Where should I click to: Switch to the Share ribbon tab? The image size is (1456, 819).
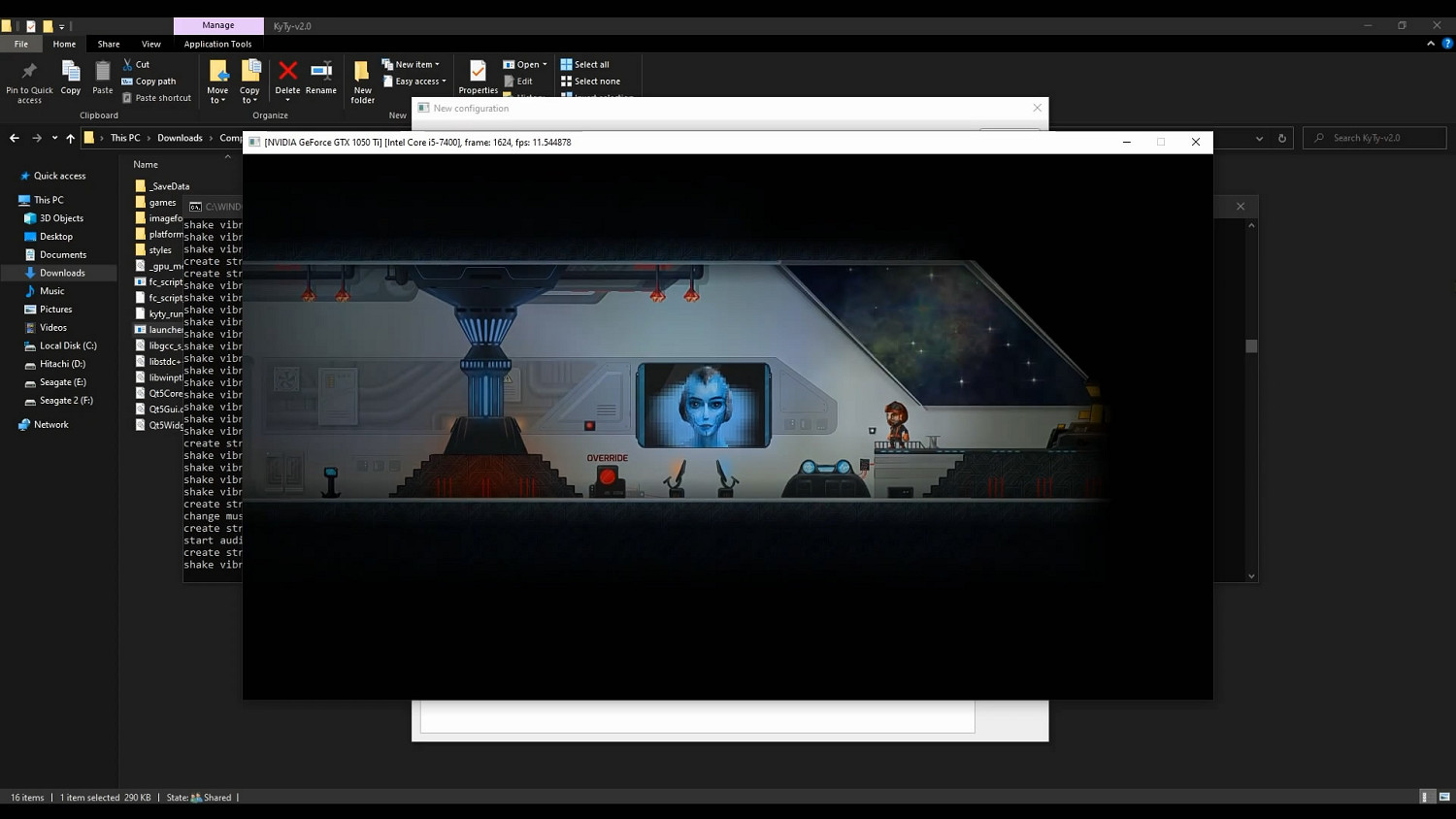[109, 44]
